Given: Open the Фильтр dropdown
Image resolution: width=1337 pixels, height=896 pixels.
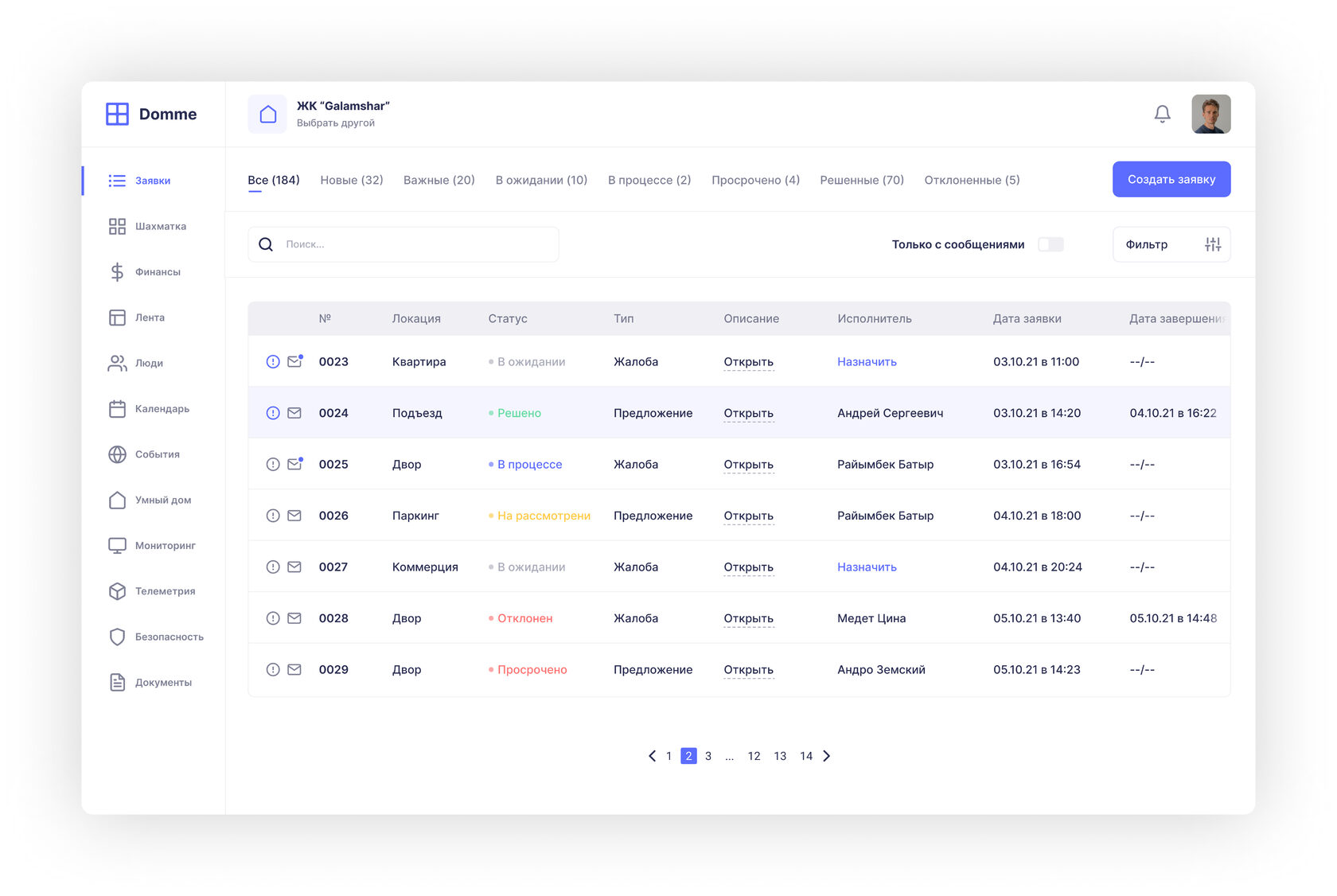Looking at the screenshot, I should click(1171, 244).
